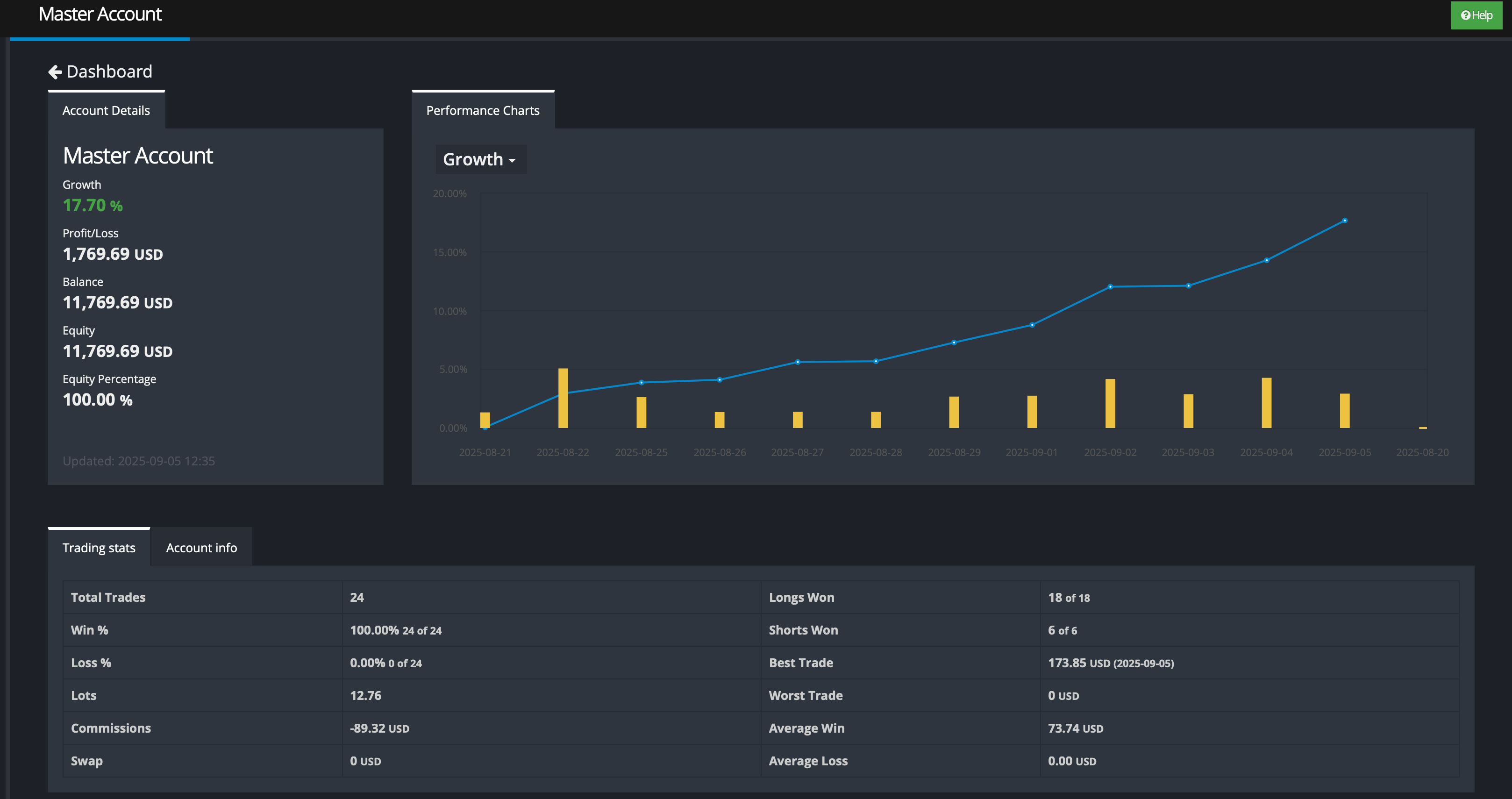
Task: Click the yellow bar for 2025-09-02
Action: [1110, 403]
